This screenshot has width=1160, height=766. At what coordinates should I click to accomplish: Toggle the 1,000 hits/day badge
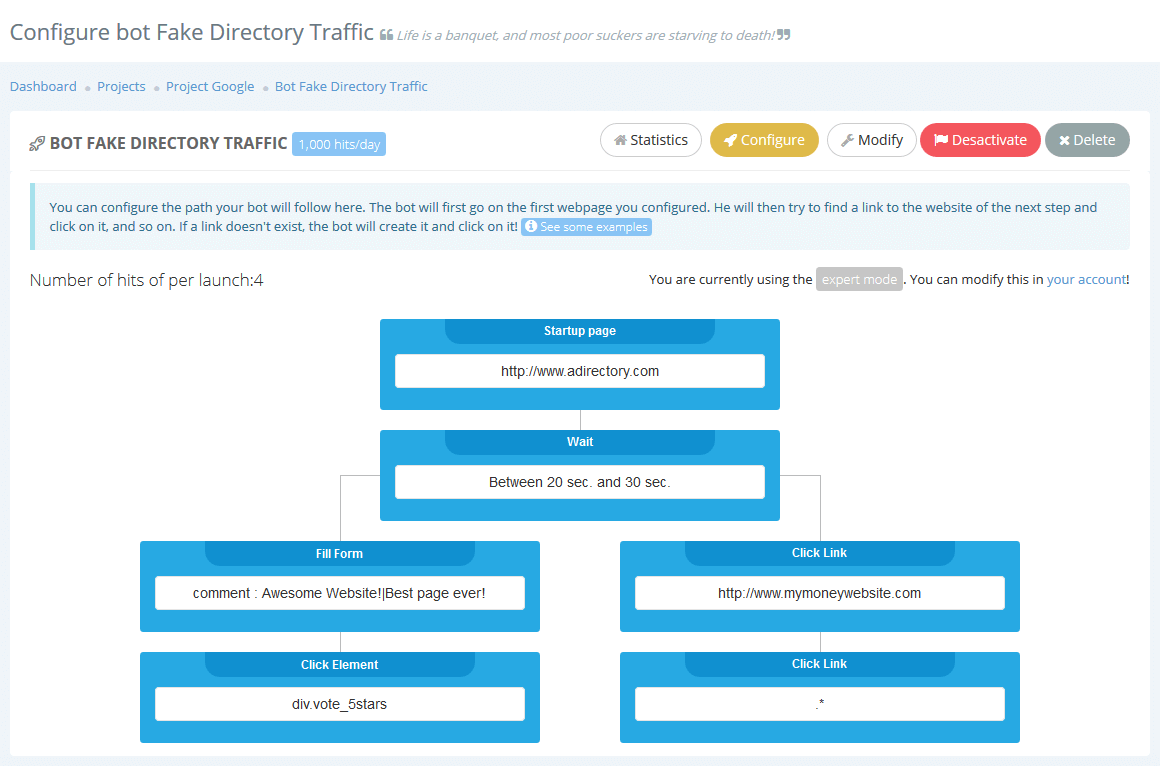pyautogui.click(x=338, y=143)
